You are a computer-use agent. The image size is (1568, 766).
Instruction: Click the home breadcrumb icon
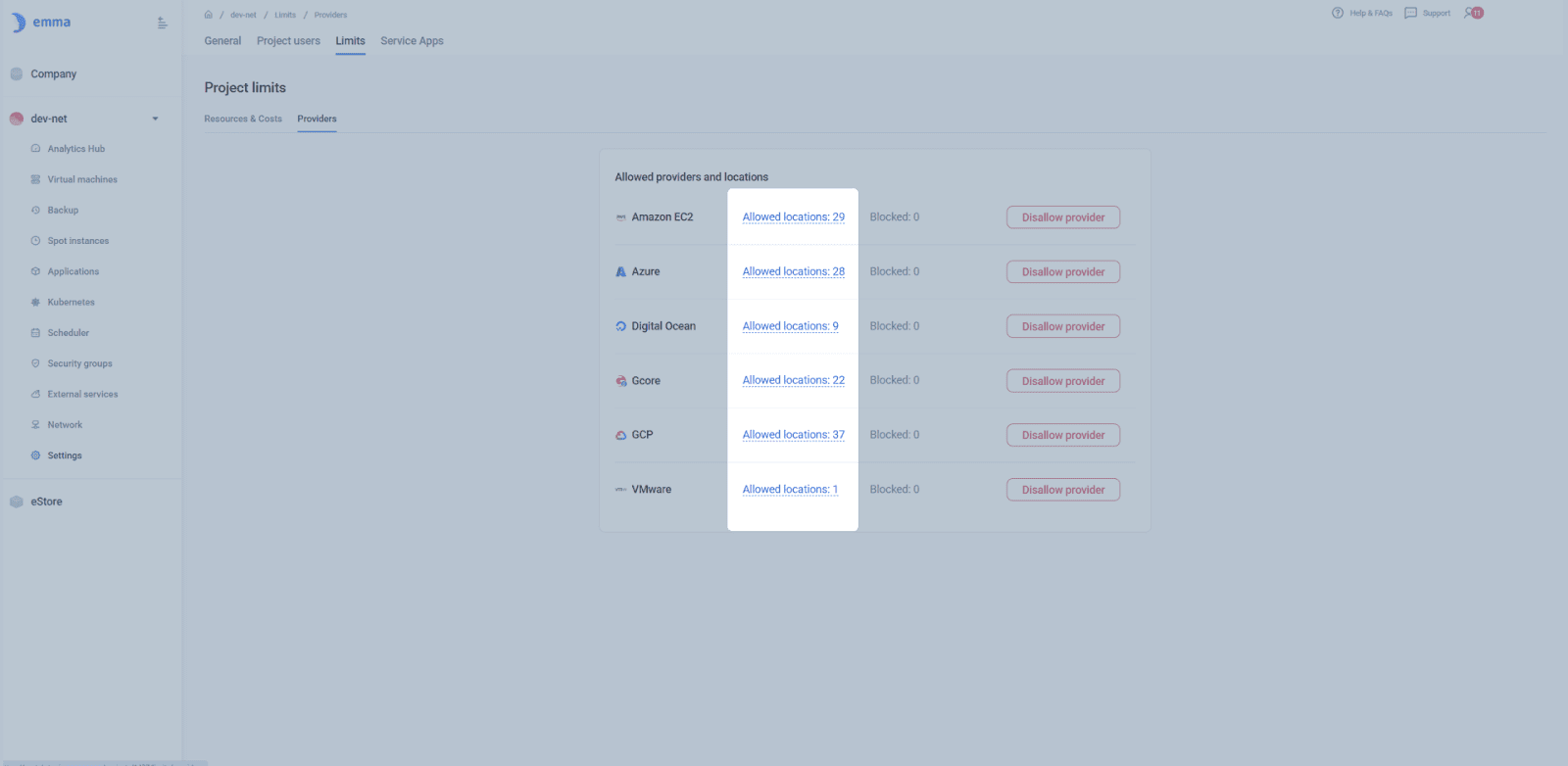pos(209,15)
